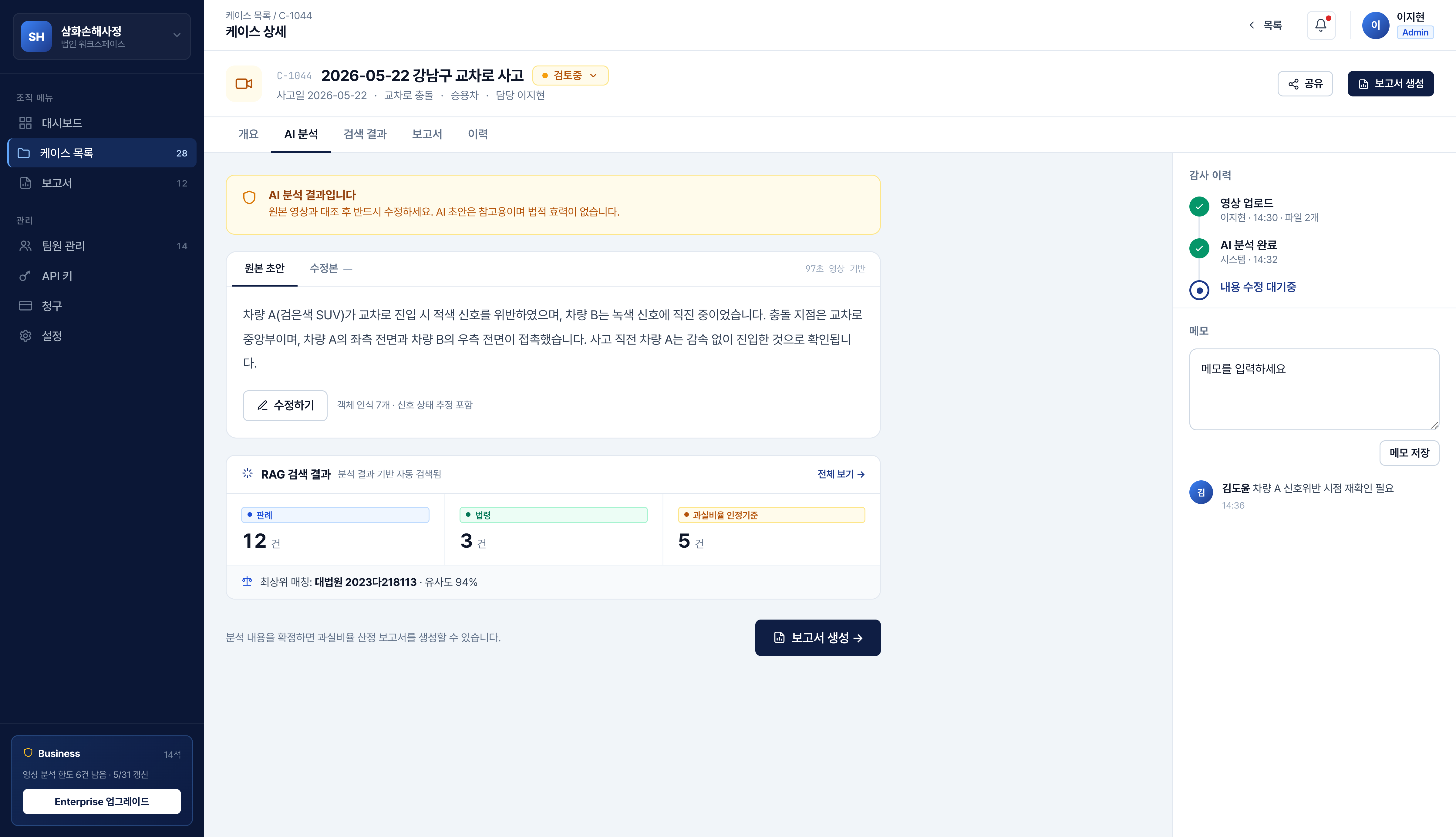Click the 12 건 case law count
This screenshot has height=837, width=1456.
tap(261, 541)
